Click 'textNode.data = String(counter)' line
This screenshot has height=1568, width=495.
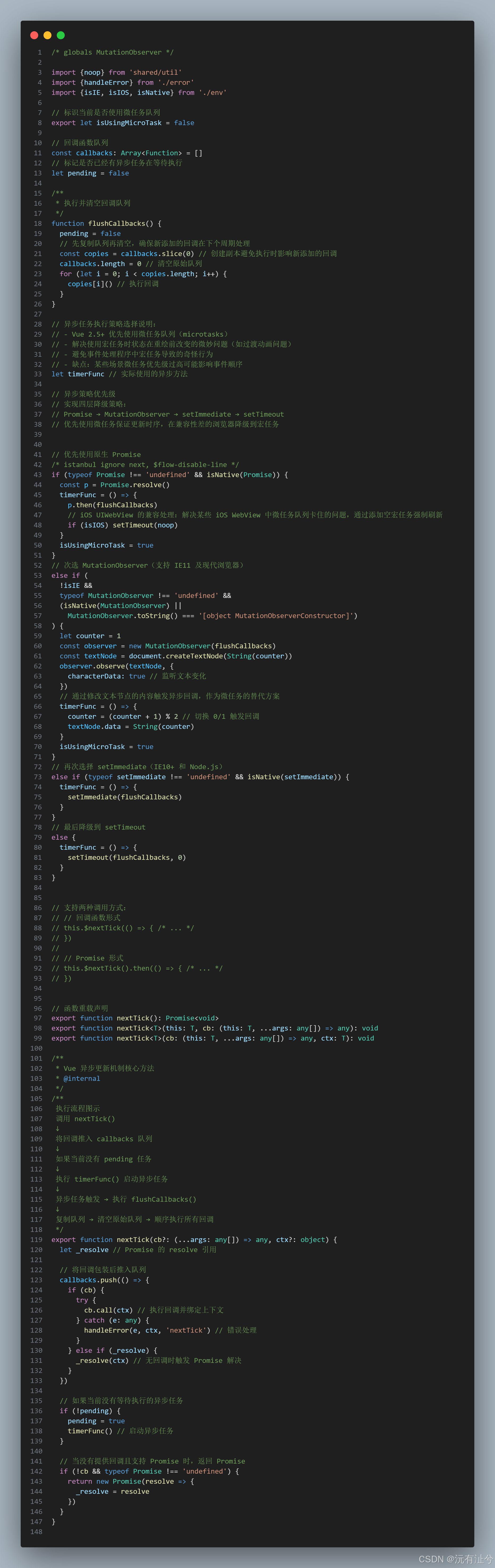coord(131,727)
